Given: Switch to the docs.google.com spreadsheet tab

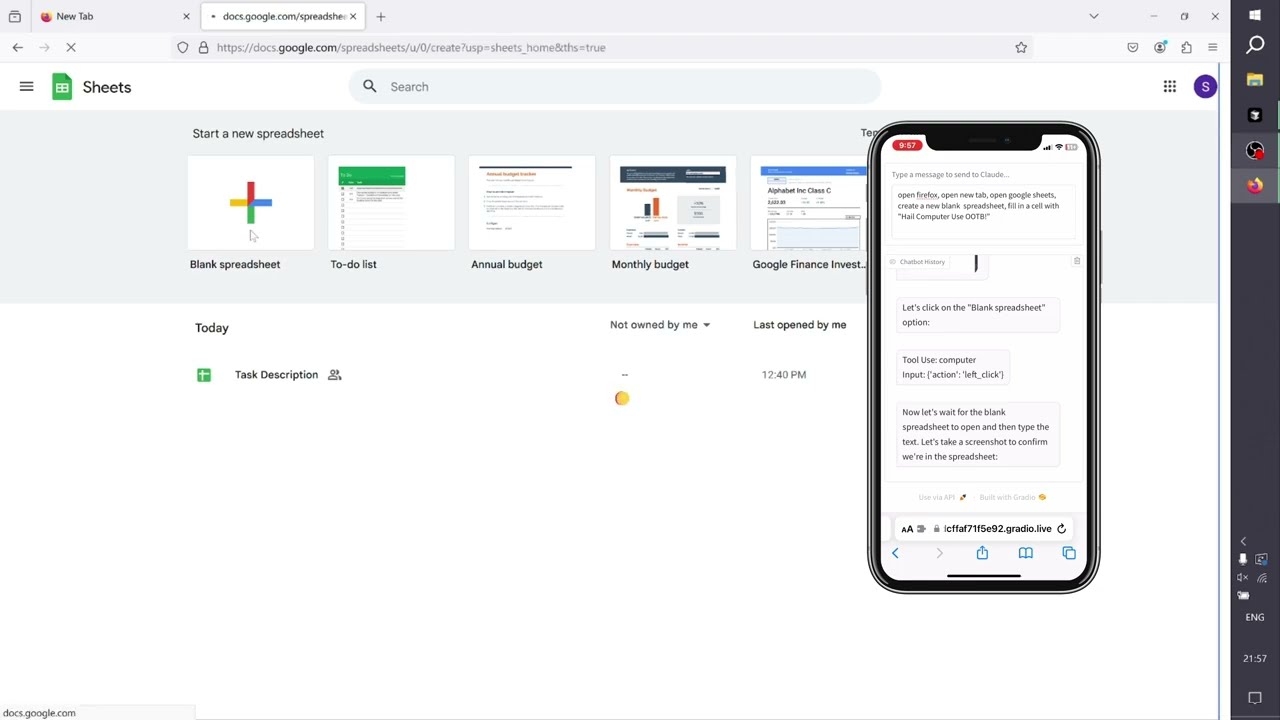Looking at the screenshot, I should click(x=282, y=16).
